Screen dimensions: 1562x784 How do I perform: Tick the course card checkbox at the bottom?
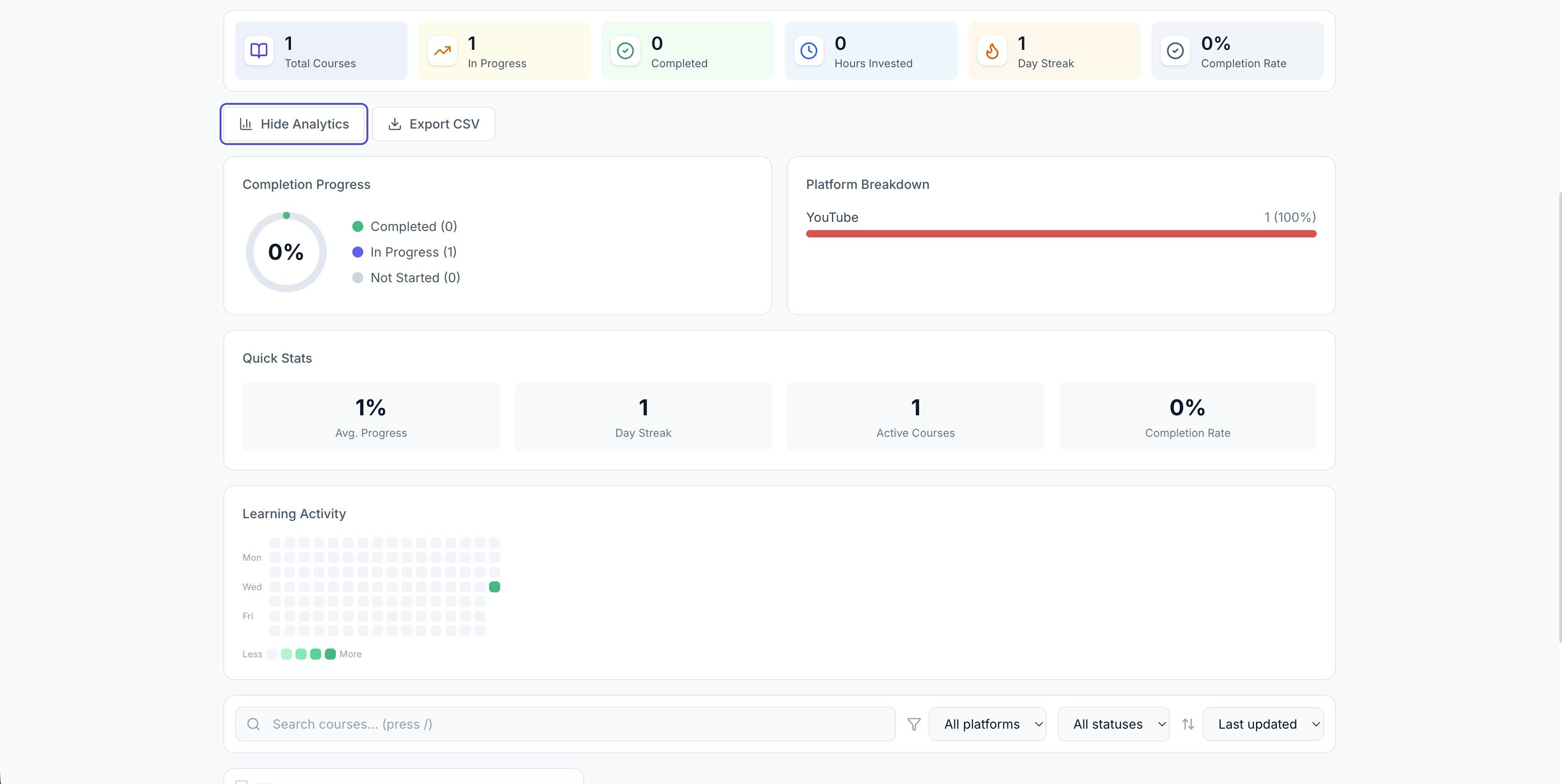tap(241, 782)
